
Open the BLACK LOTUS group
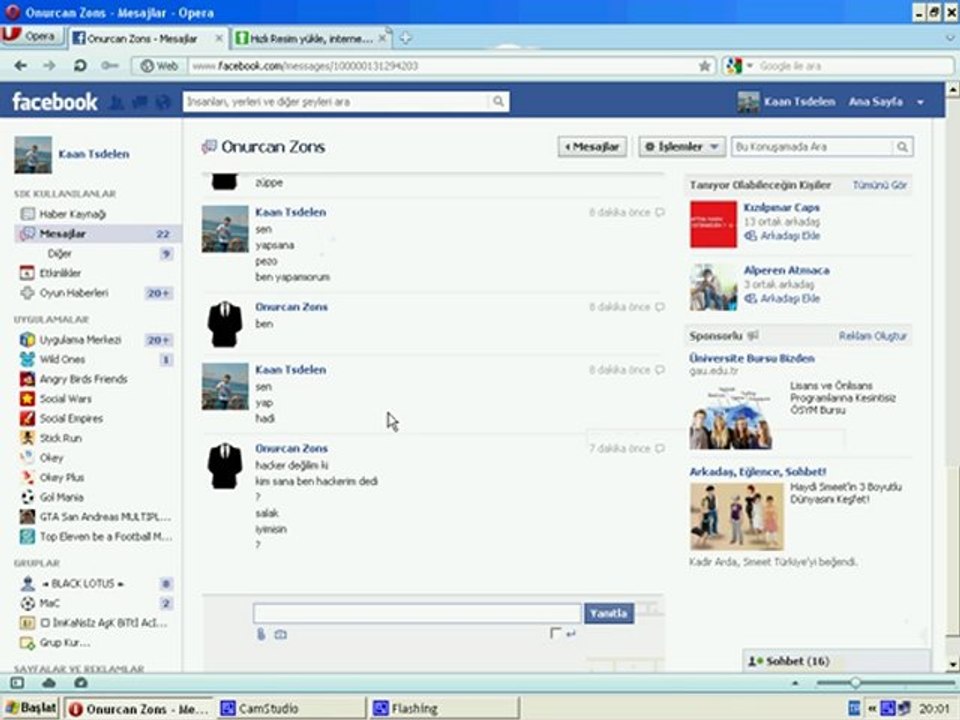(x=82, y=584)
